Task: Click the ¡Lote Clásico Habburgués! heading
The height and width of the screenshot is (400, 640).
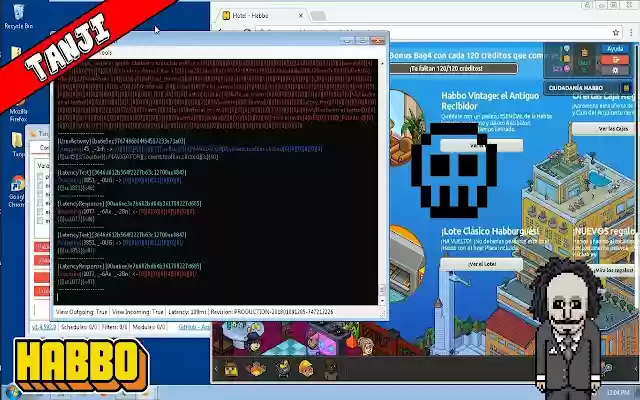Action: [490, 231]
